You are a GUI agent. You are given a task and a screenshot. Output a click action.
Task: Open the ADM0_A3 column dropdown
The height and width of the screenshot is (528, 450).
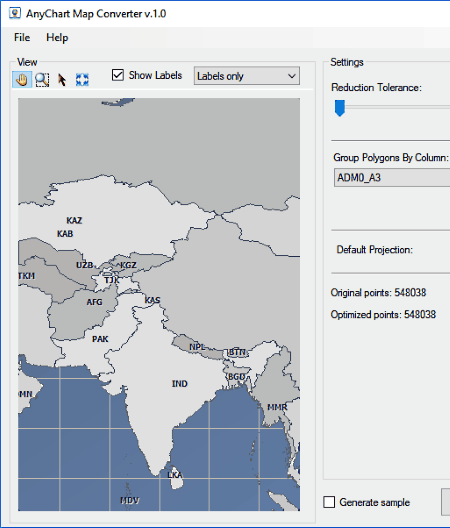pyautogui.click(x=392, y=177)
